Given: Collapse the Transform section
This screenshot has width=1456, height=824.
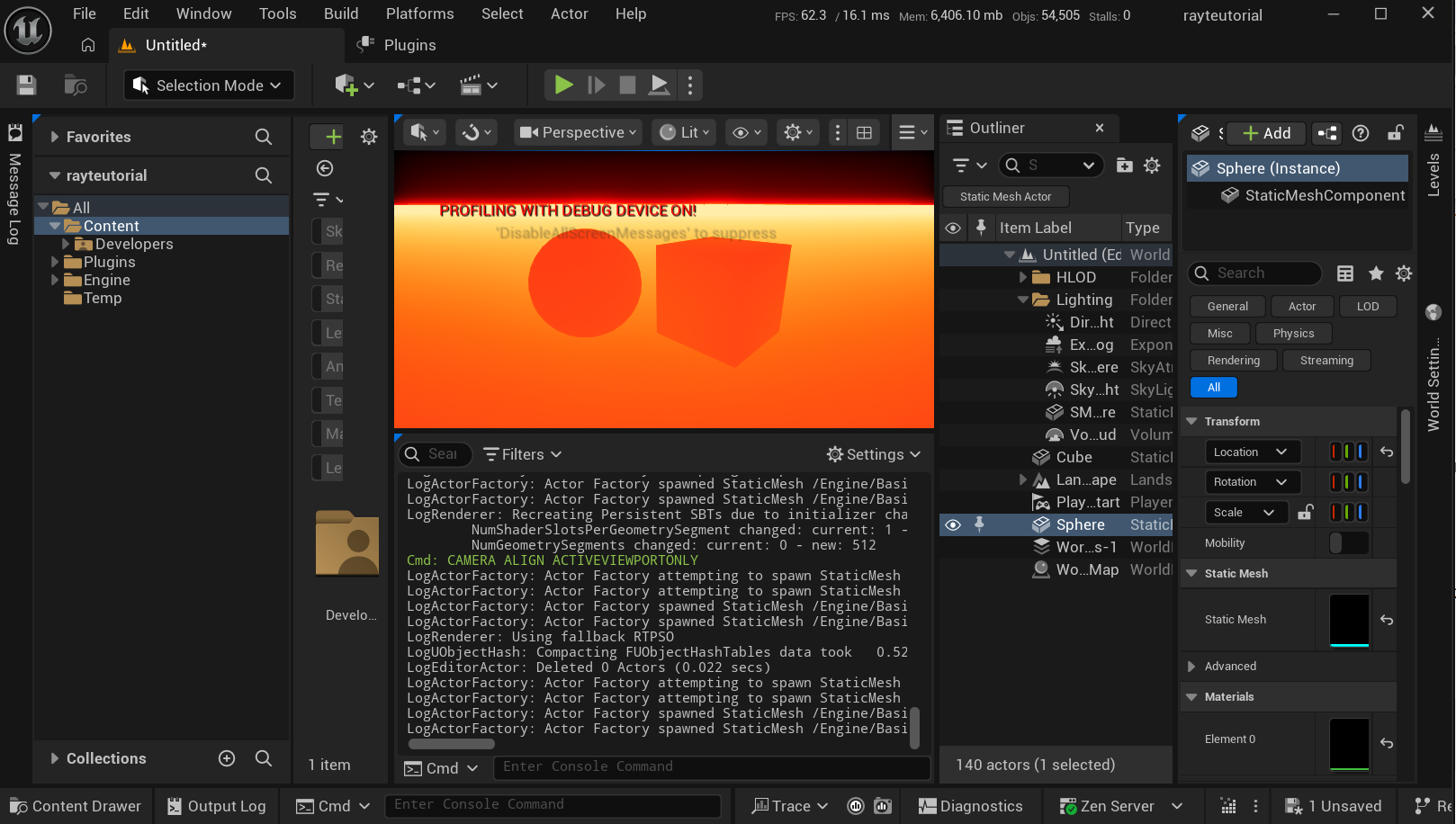Looking at the screenshot, I should tap(1192, 421).
